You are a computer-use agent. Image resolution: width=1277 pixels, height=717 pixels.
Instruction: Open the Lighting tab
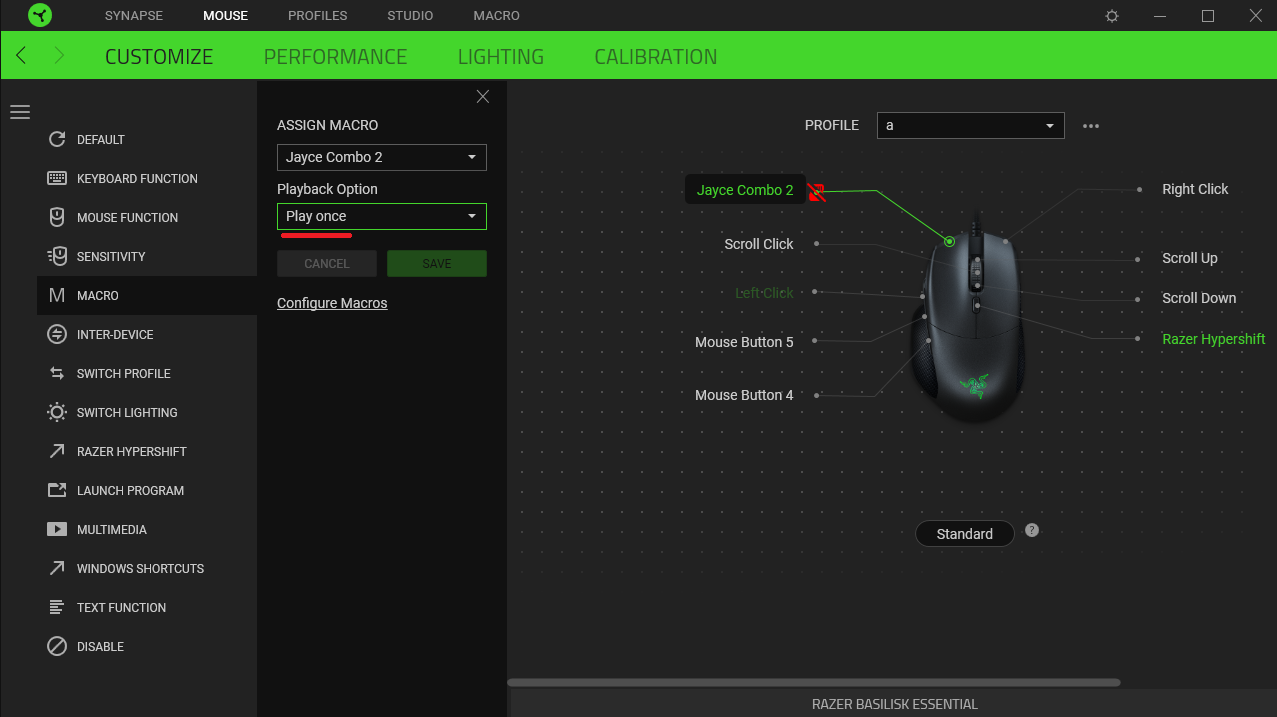[x=500, y=57]
